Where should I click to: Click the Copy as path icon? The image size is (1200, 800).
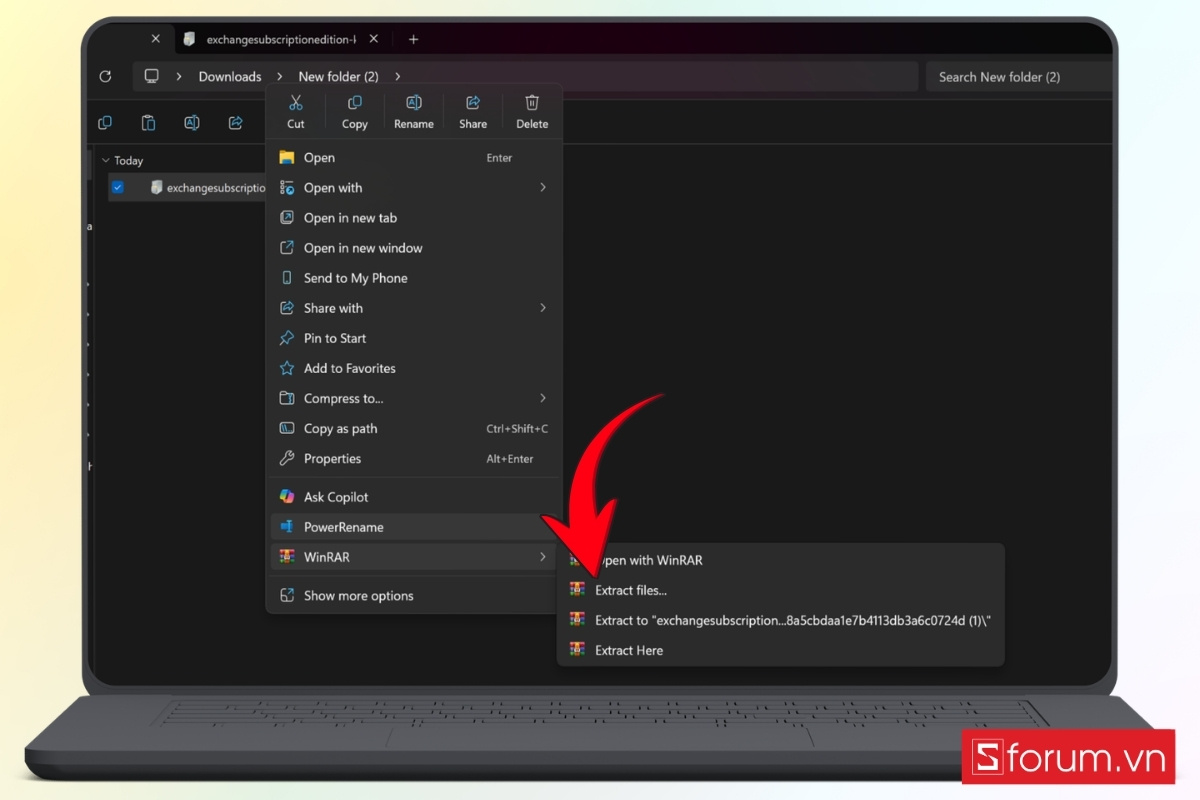pyautogui.click(x=287, y=428)
